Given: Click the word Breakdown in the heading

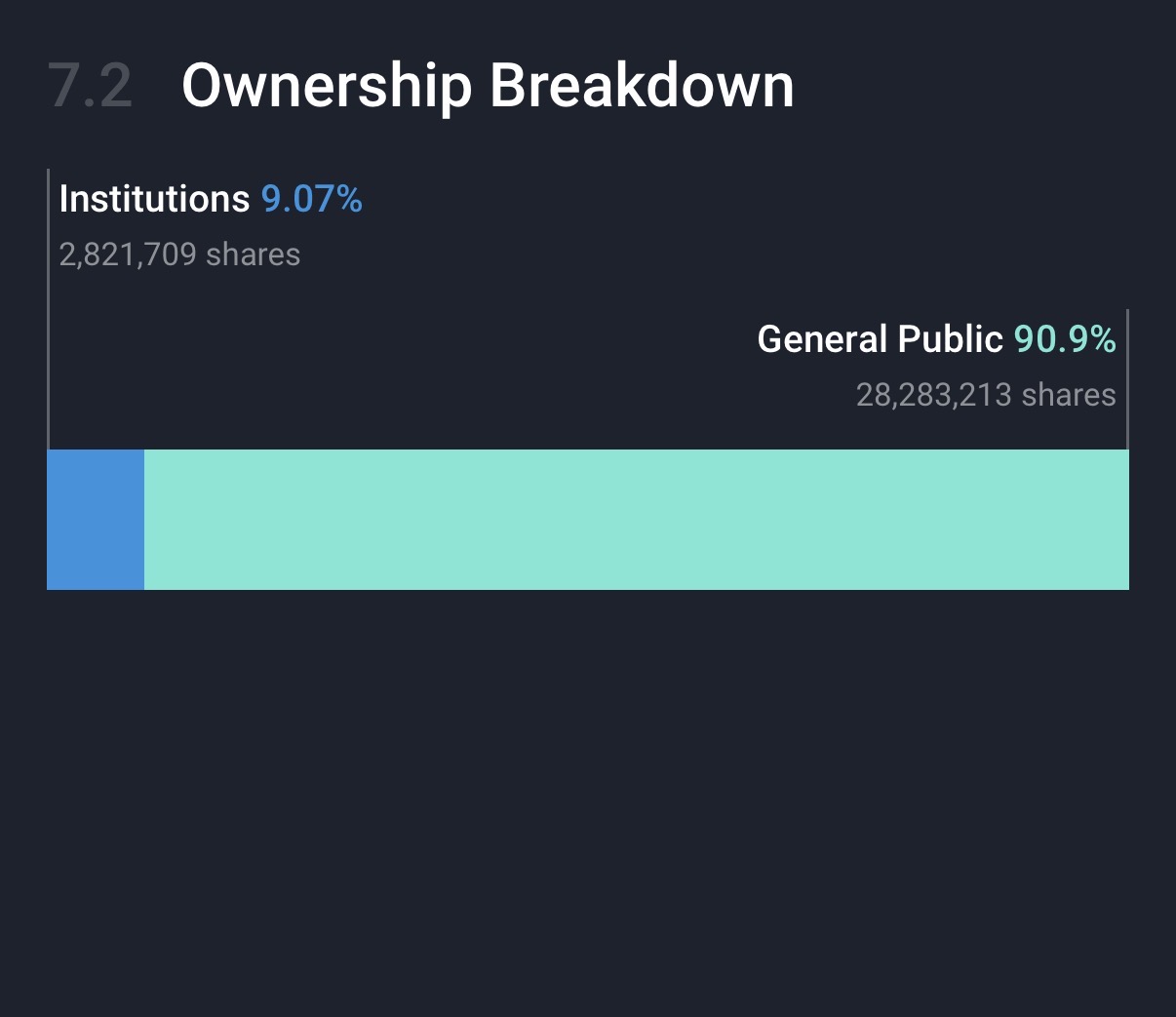Looking at the screenshot, I should [642, 86].
